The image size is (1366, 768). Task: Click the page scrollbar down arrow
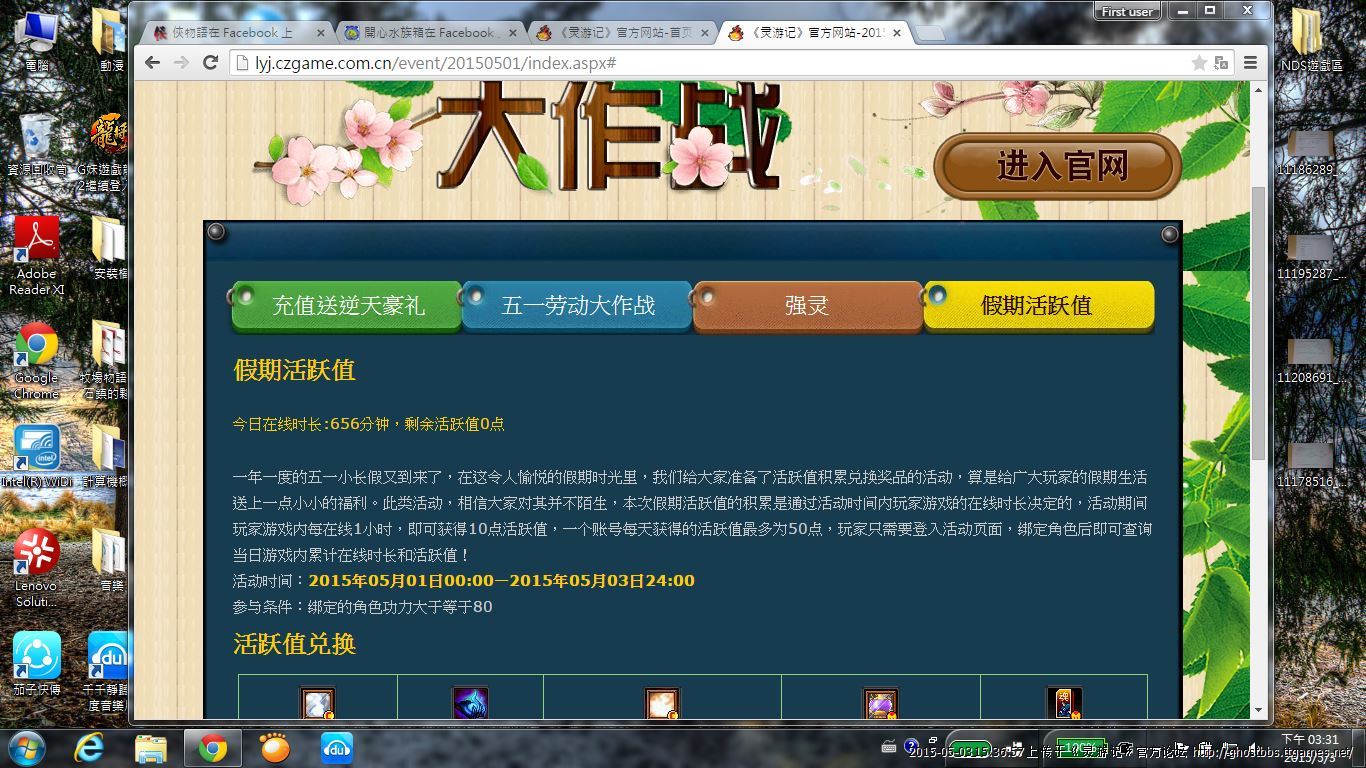click(x=1259, y=710)
